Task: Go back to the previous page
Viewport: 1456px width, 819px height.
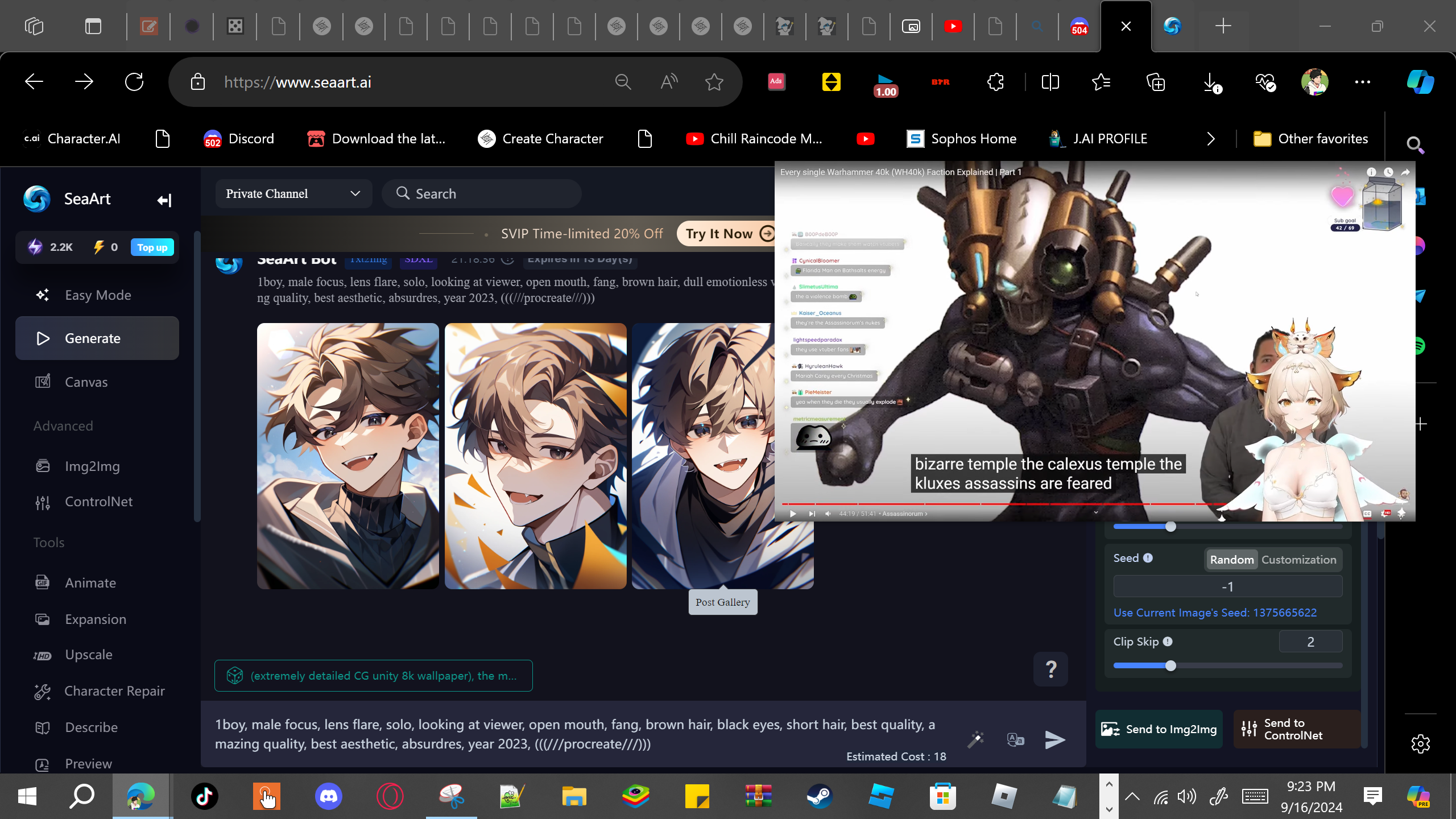Action: click(34, 82)
